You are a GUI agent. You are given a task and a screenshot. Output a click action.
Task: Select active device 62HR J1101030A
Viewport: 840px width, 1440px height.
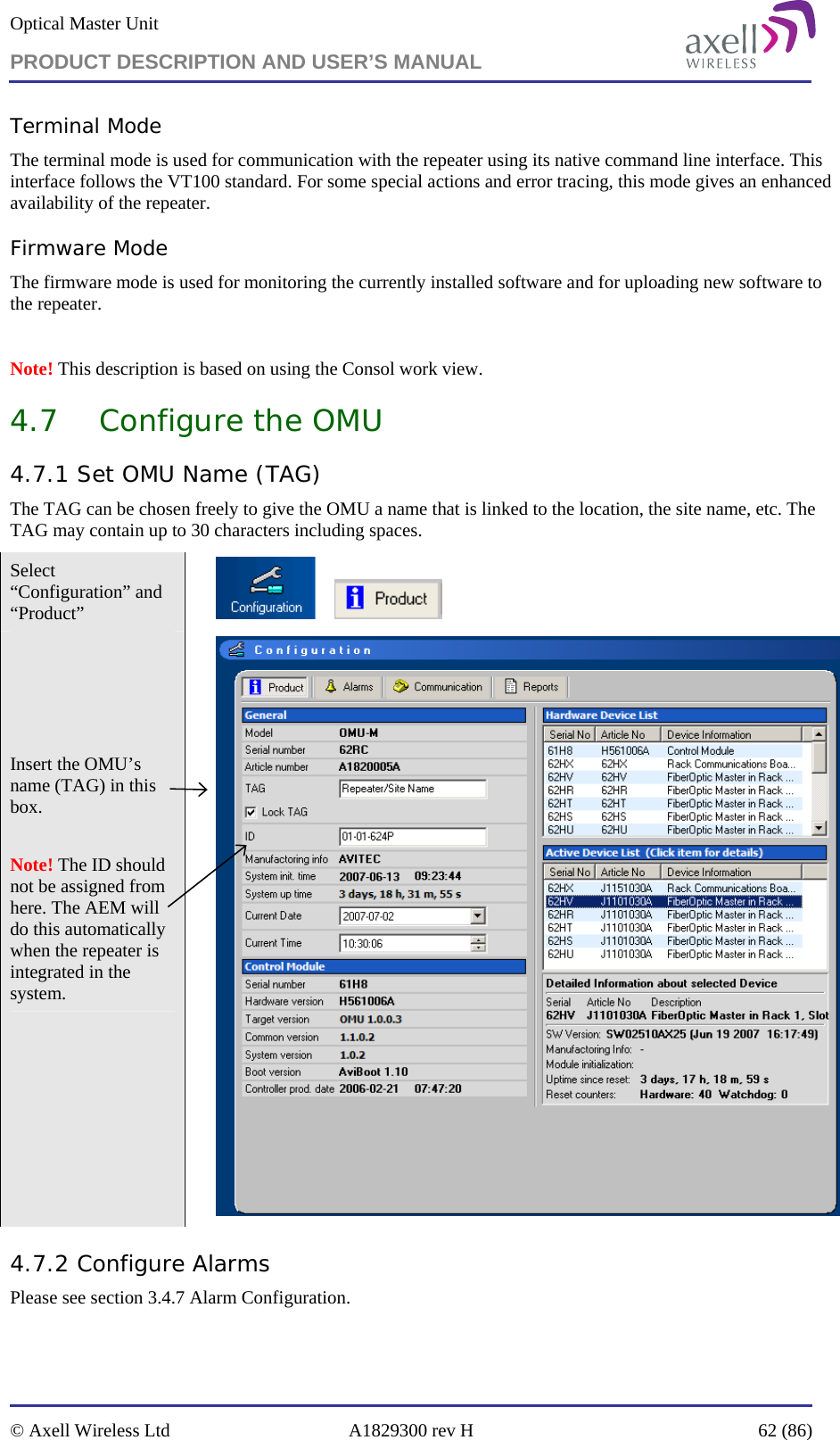[x=673, y=915]
